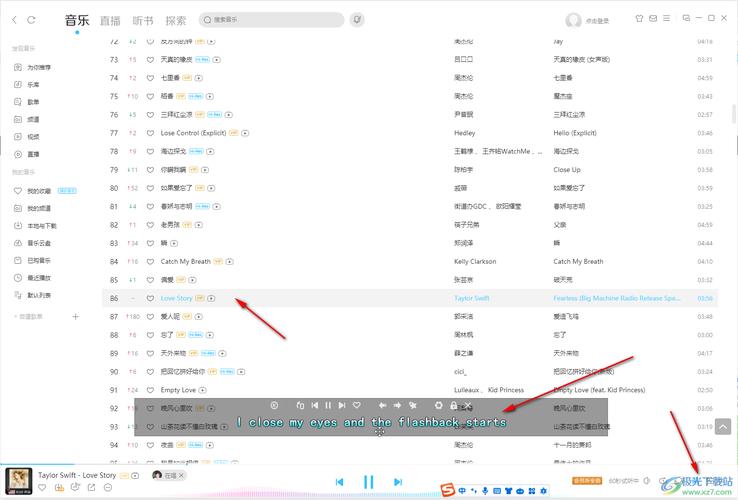Viewport: 738px width, 500px height.
Task: Close the 在唱 singing tag
Action: click(181, 476)
